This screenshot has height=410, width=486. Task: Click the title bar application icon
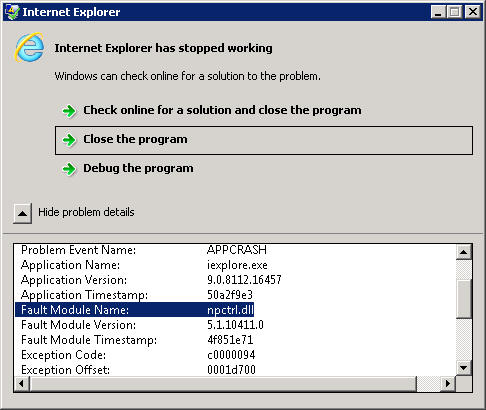click(12, 12)
